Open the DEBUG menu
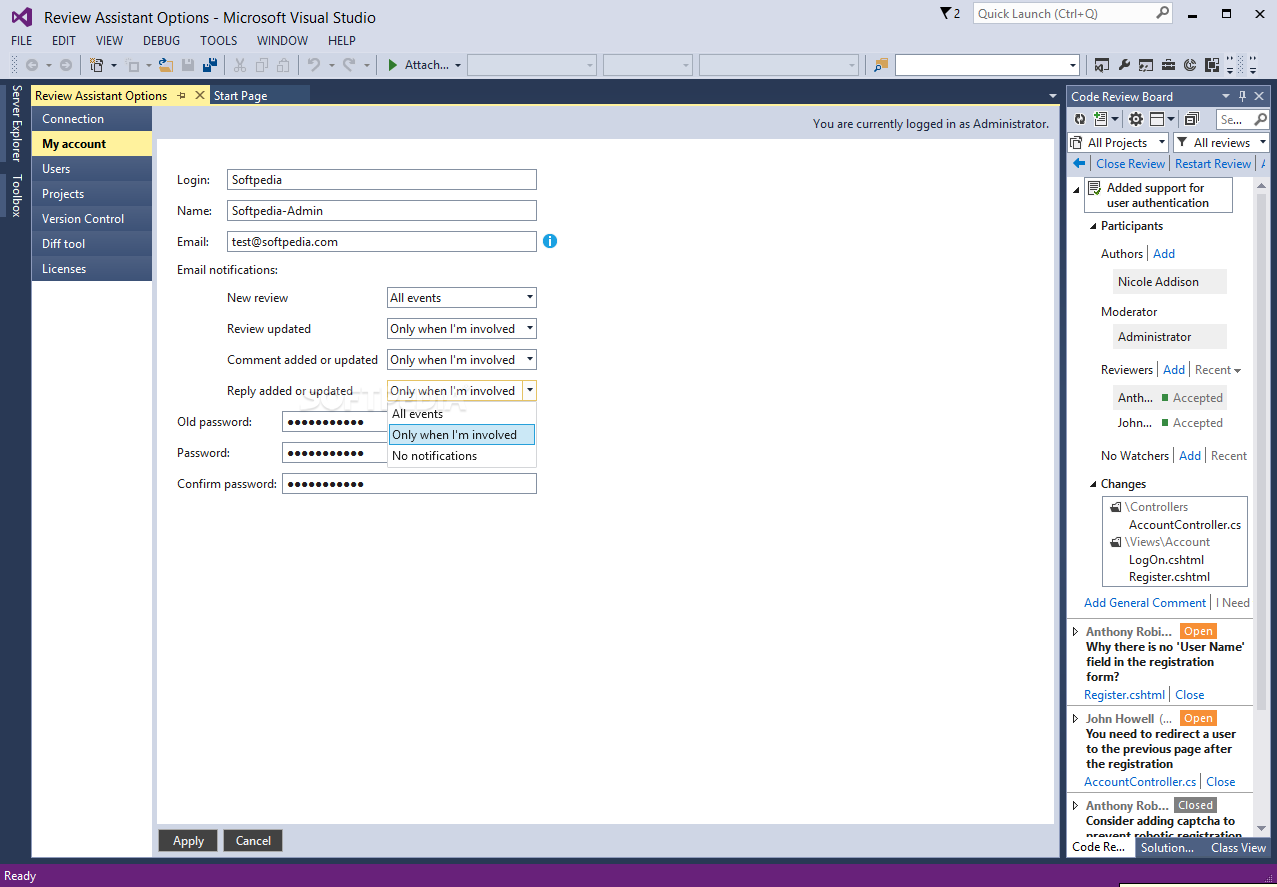The width and height of the screenshot is (1277, 887). point(162,41)
